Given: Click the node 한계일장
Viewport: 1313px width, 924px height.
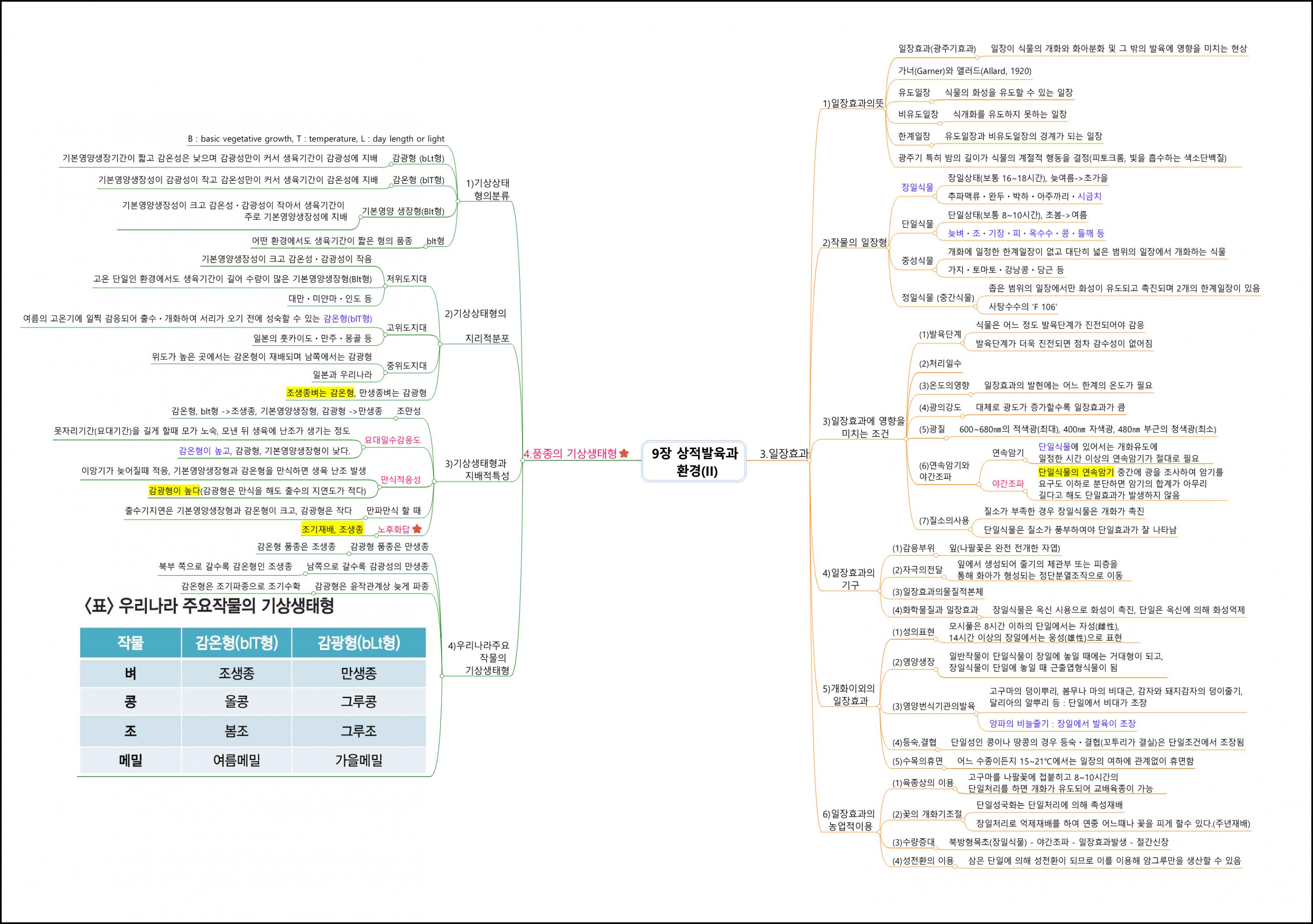Looking at the screenshot, I should tap(914, 136).
